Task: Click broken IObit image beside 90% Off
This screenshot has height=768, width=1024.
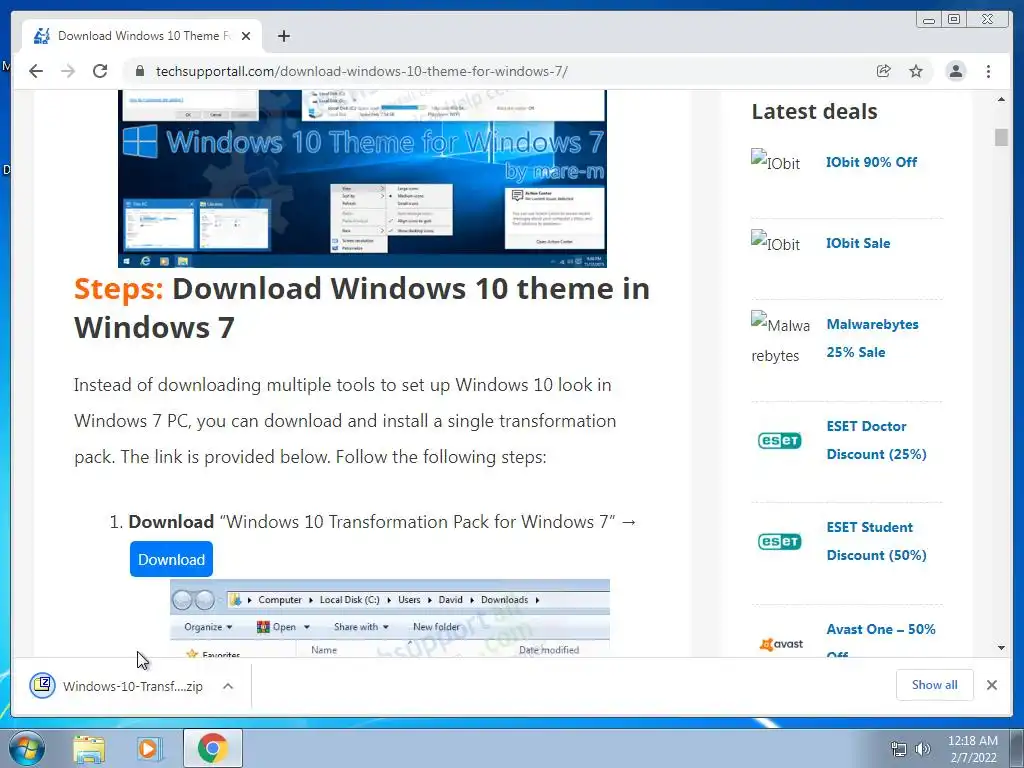Action: (x=775, y=161)
